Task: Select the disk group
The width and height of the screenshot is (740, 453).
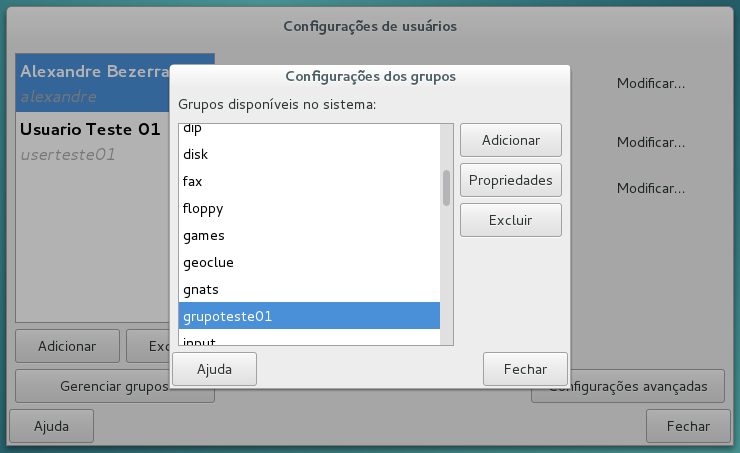Action: point(309,154)
